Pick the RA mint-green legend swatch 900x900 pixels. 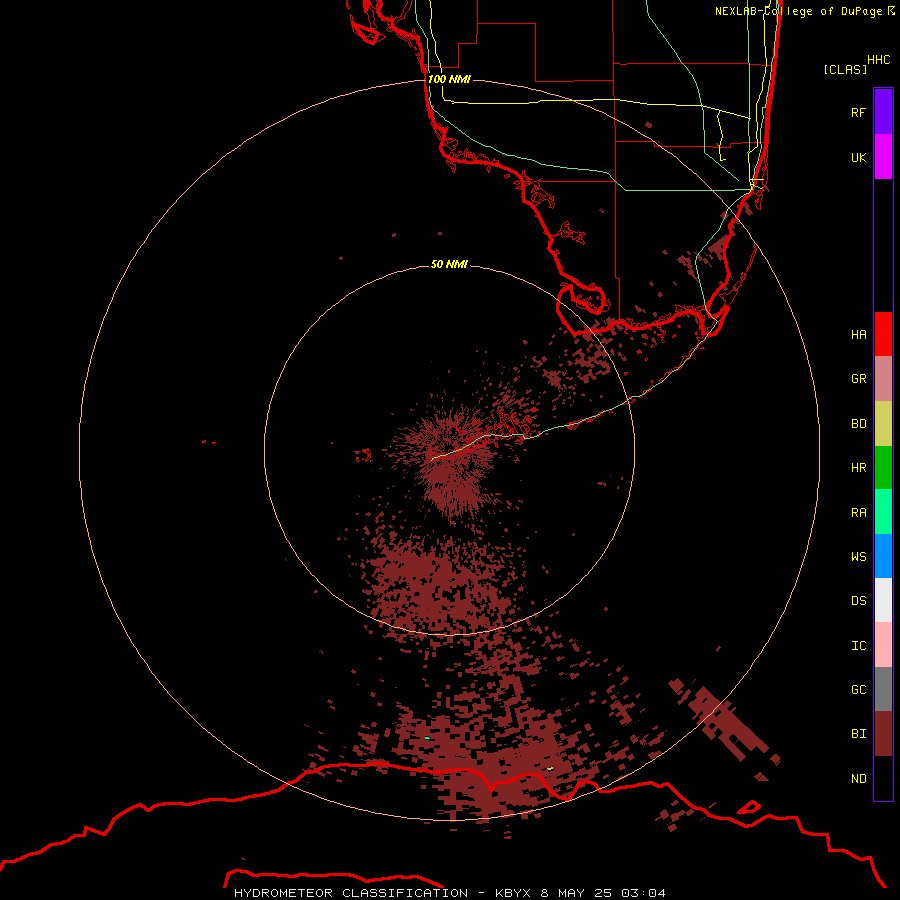click(883, 512)
